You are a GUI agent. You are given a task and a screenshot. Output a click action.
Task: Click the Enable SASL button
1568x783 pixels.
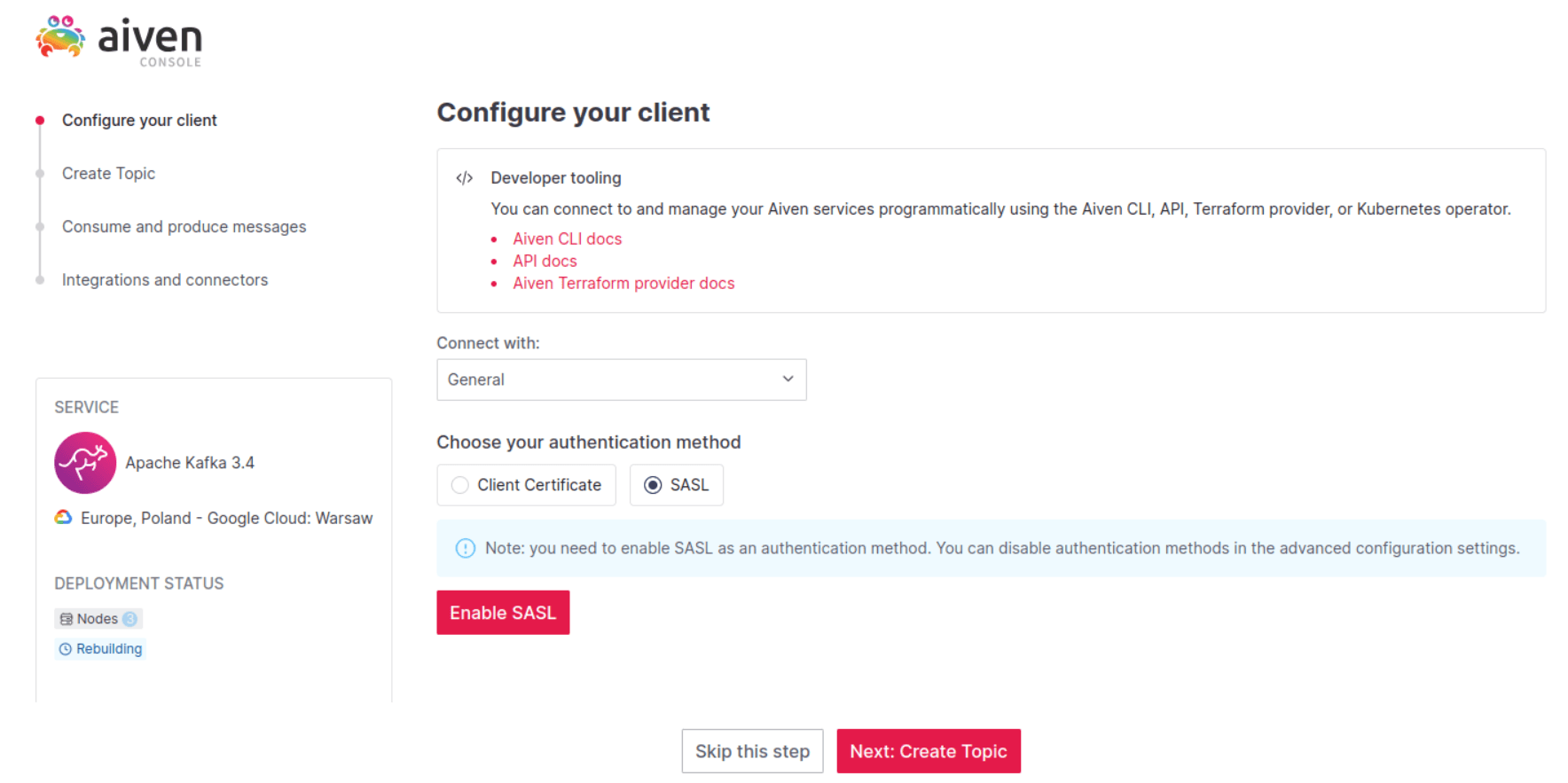[503, 613]
